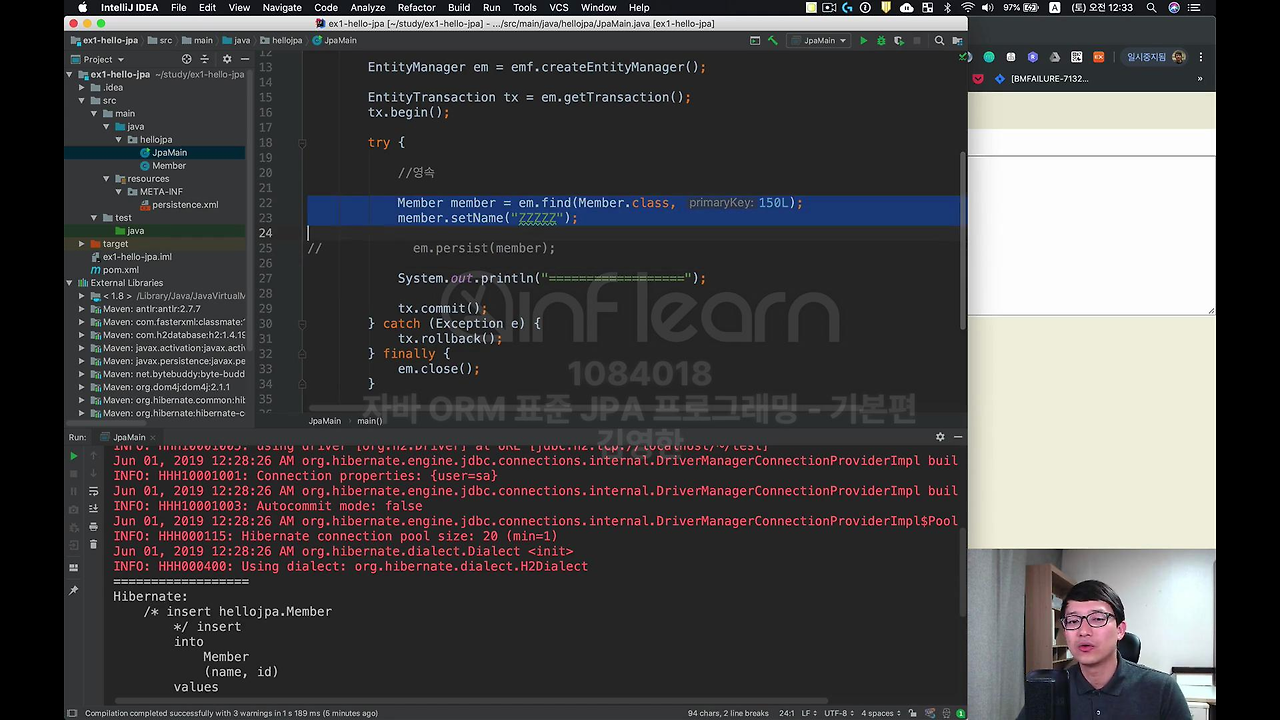
Task: Open the VCS menu
Action: pos(559,7)
